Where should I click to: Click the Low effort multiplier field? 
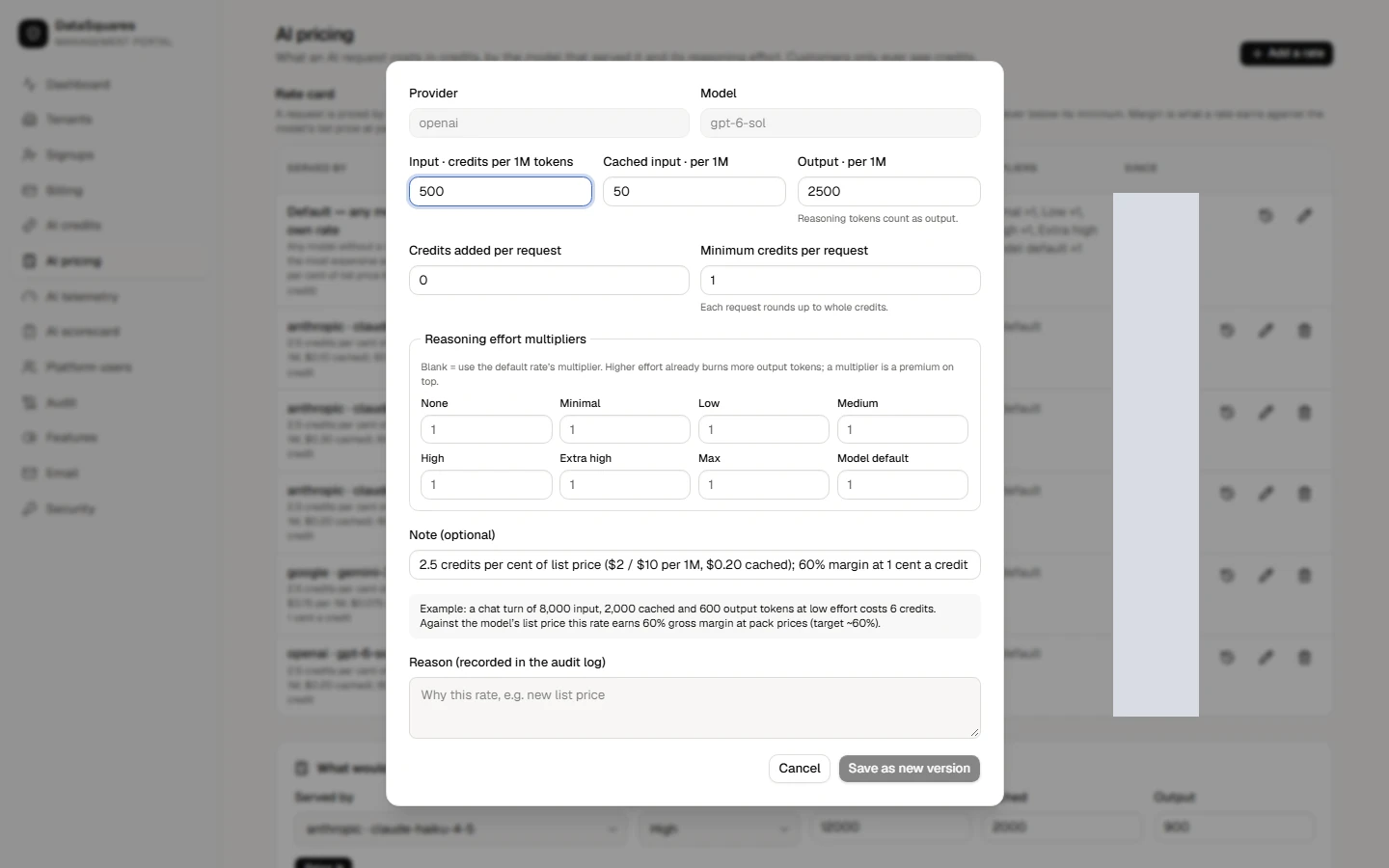coord(764,429)
